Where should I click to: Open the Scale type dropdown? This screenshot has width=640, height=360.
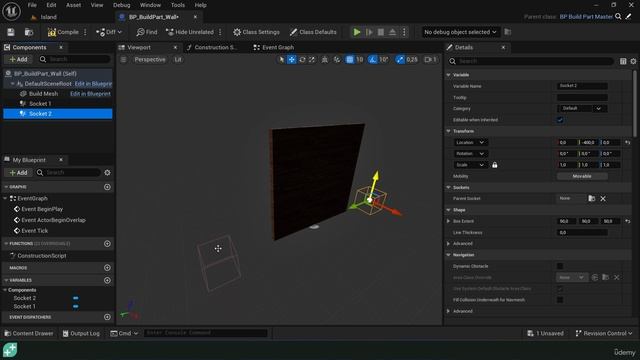click(470, 165)
